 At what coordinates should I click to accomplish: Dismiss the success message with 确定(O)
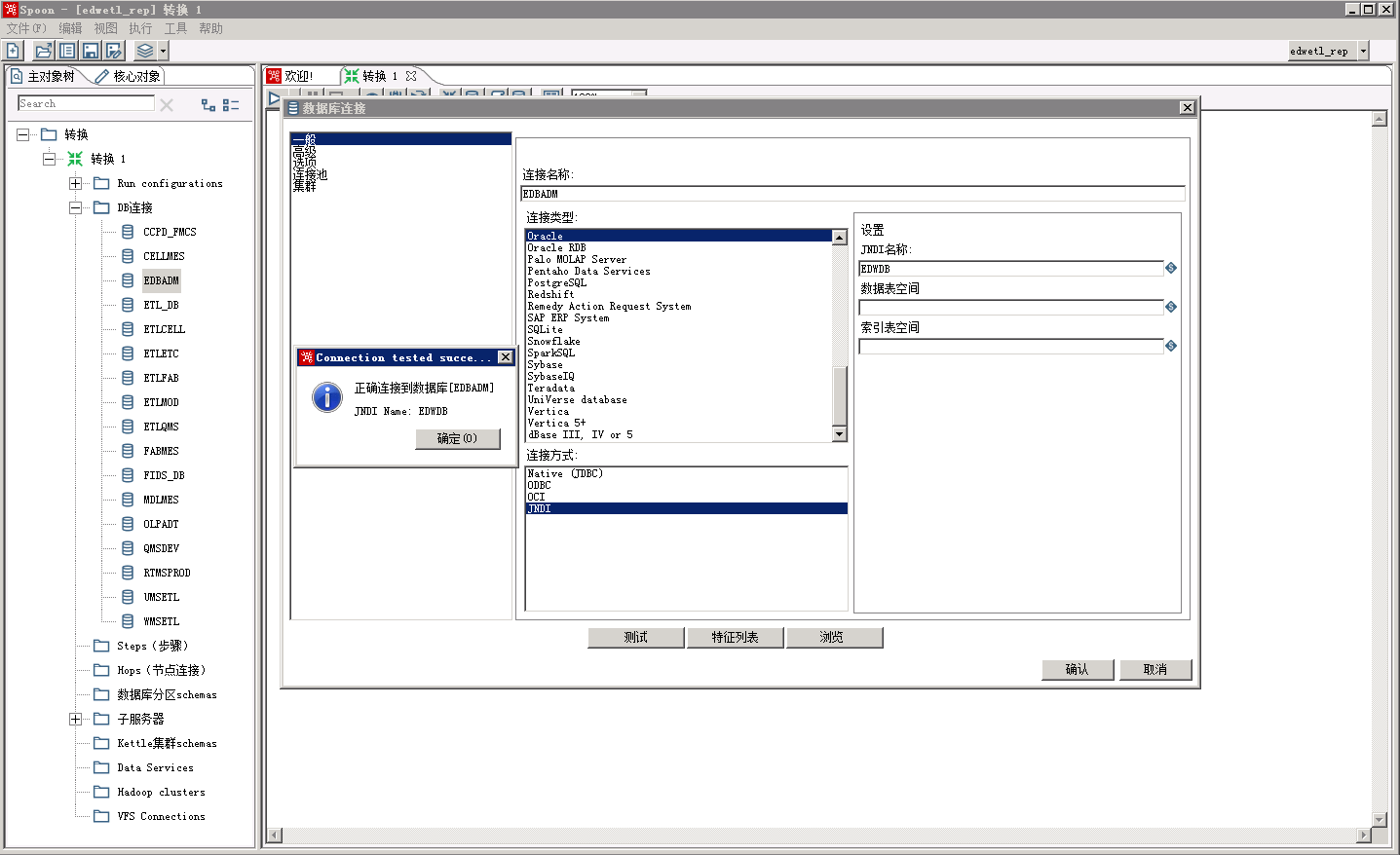[x=458, y=439]
